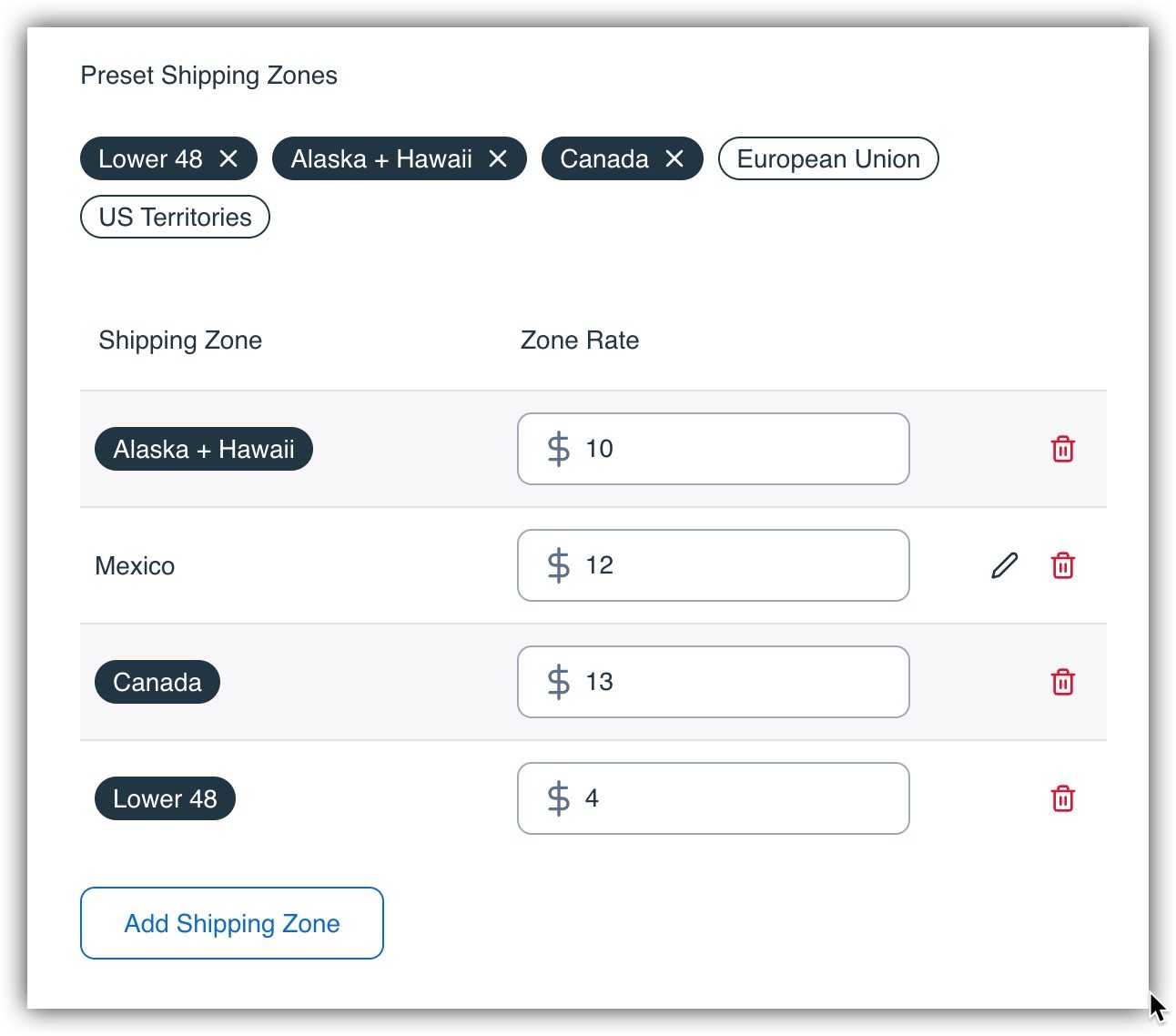Screen dimensions: 1176x1036
Task: Toggle the Lower 48 preset chip
Action: pyautogui.click(x=150, y=158)
